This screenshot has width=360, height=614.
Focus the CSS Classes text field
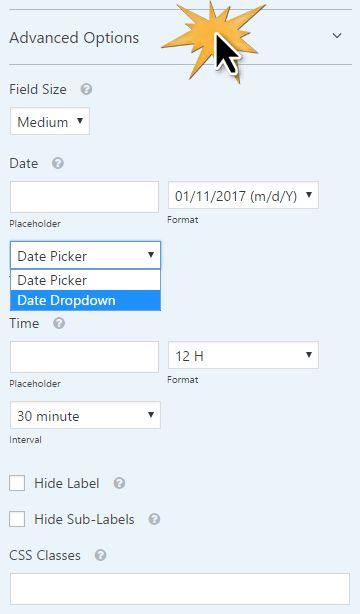[180, 589]
